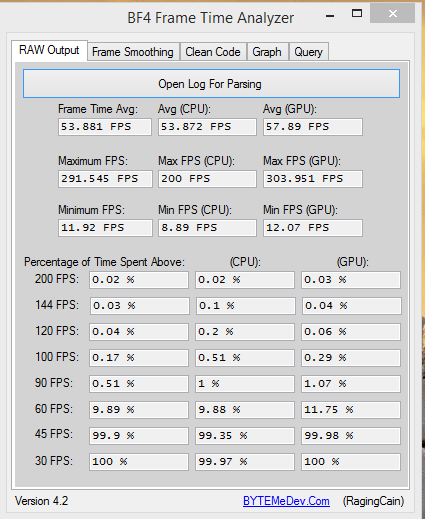
Task: Click the Version 4.2 text
Action: tap(42, 501)
